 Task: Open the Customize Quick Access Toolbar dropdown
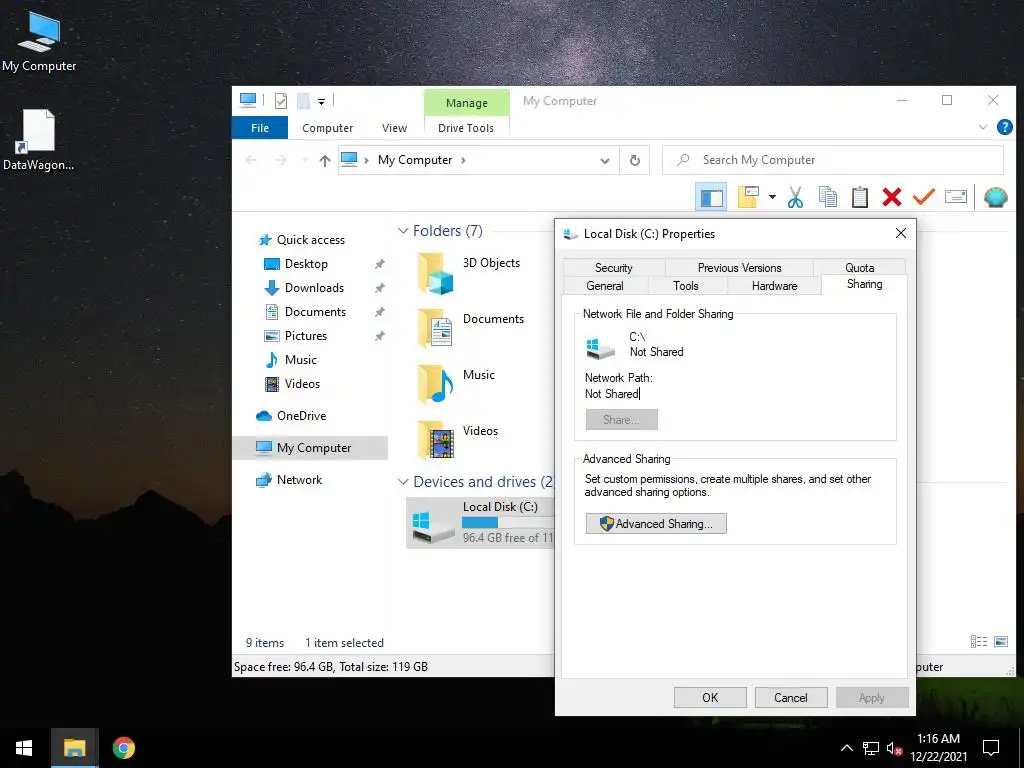click(321, 101)
